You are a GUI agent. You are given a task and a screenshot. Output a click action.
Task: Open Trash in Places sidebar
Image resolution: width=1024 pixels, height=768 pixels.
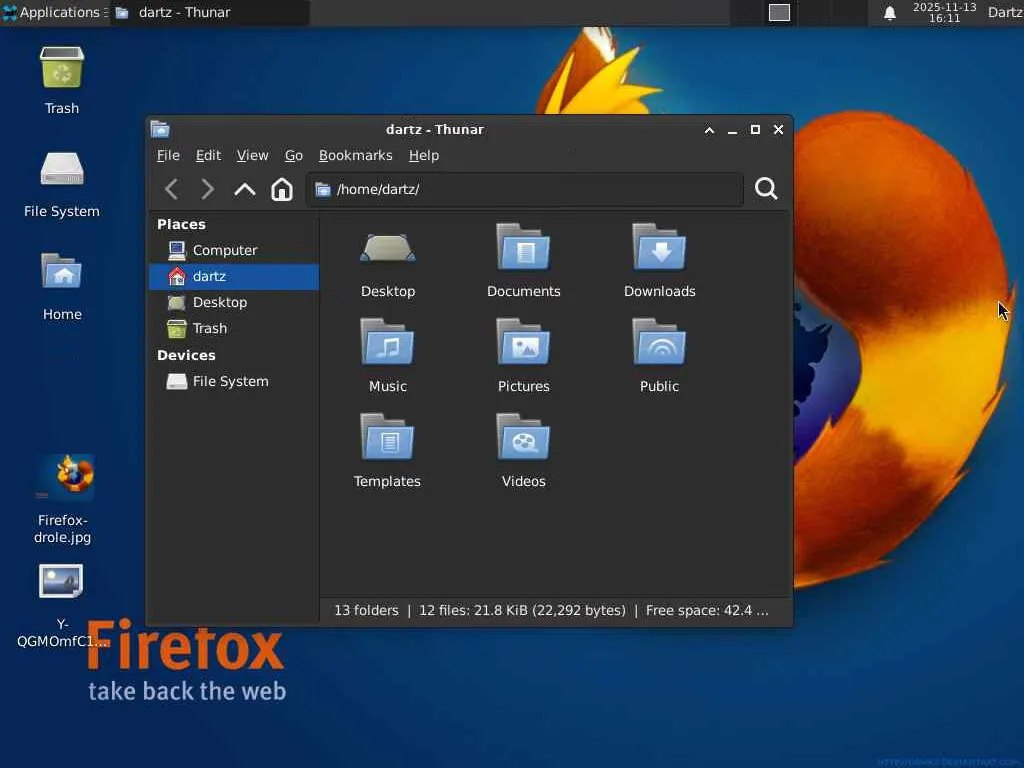pos(234,328)
